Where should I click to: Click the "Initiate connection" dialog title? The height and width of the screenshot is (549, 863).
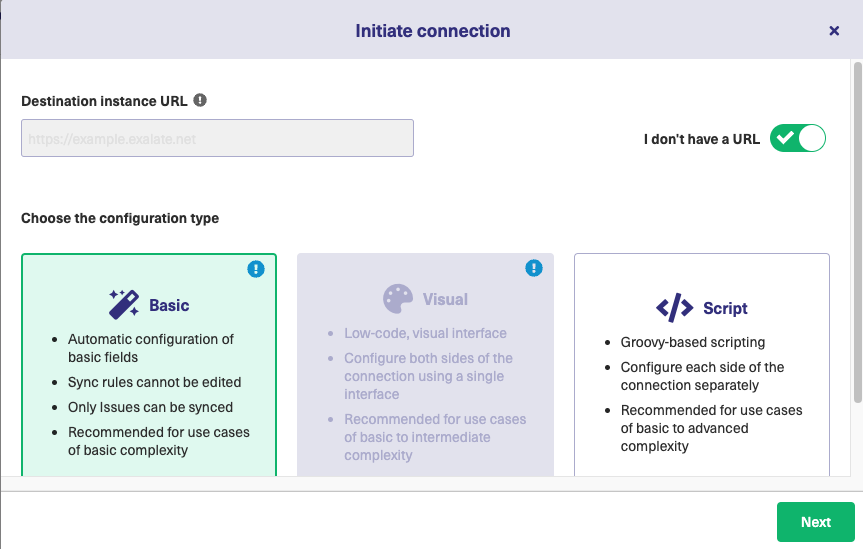click(x=432, y=31)
